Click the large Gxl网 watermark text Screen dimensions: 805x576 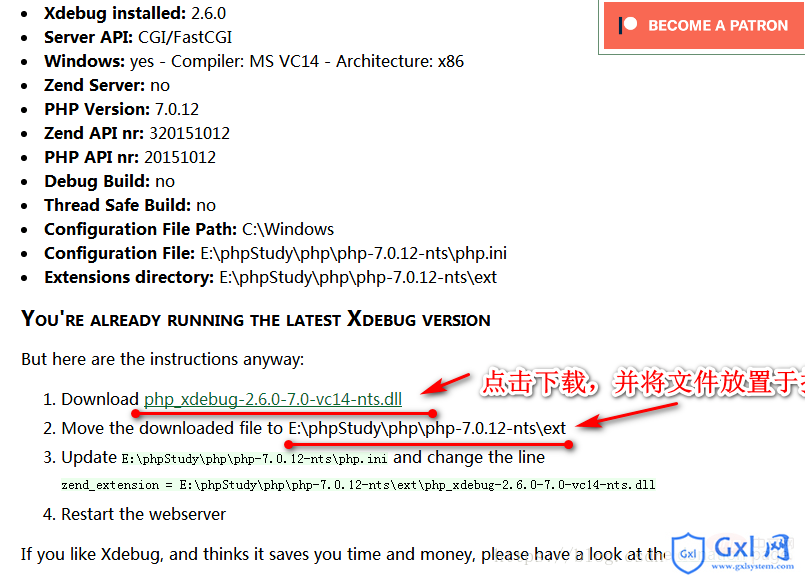(x=752, y=547)
